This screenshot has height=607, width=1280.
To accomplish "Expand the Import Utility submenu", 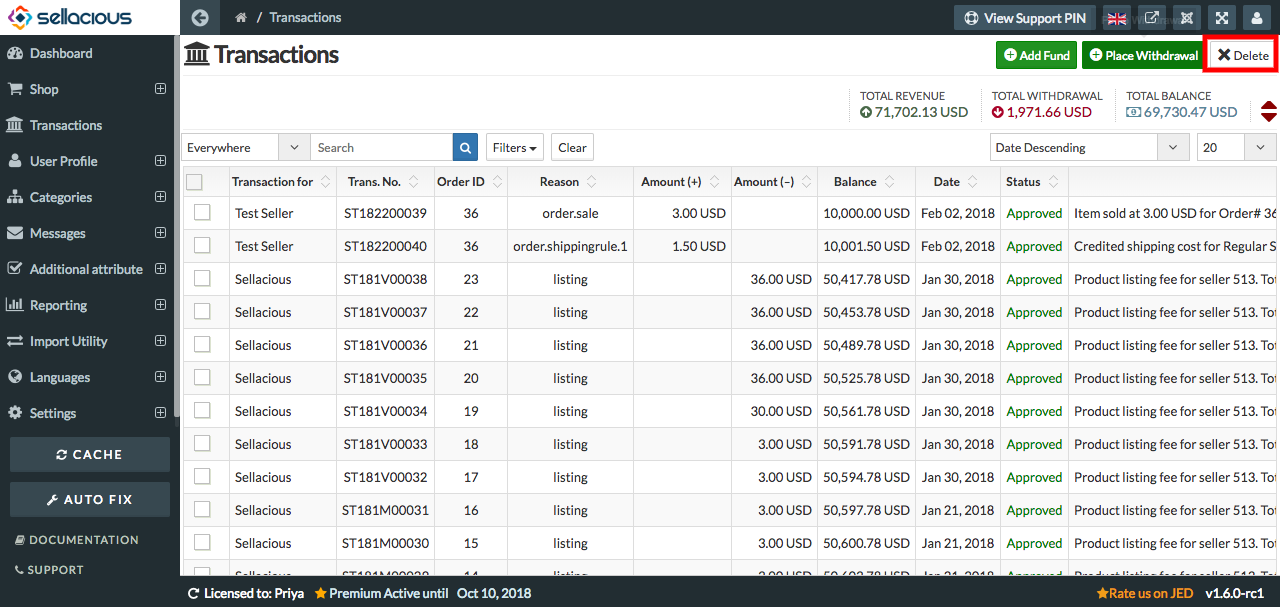I will click(x=160, y=341).
